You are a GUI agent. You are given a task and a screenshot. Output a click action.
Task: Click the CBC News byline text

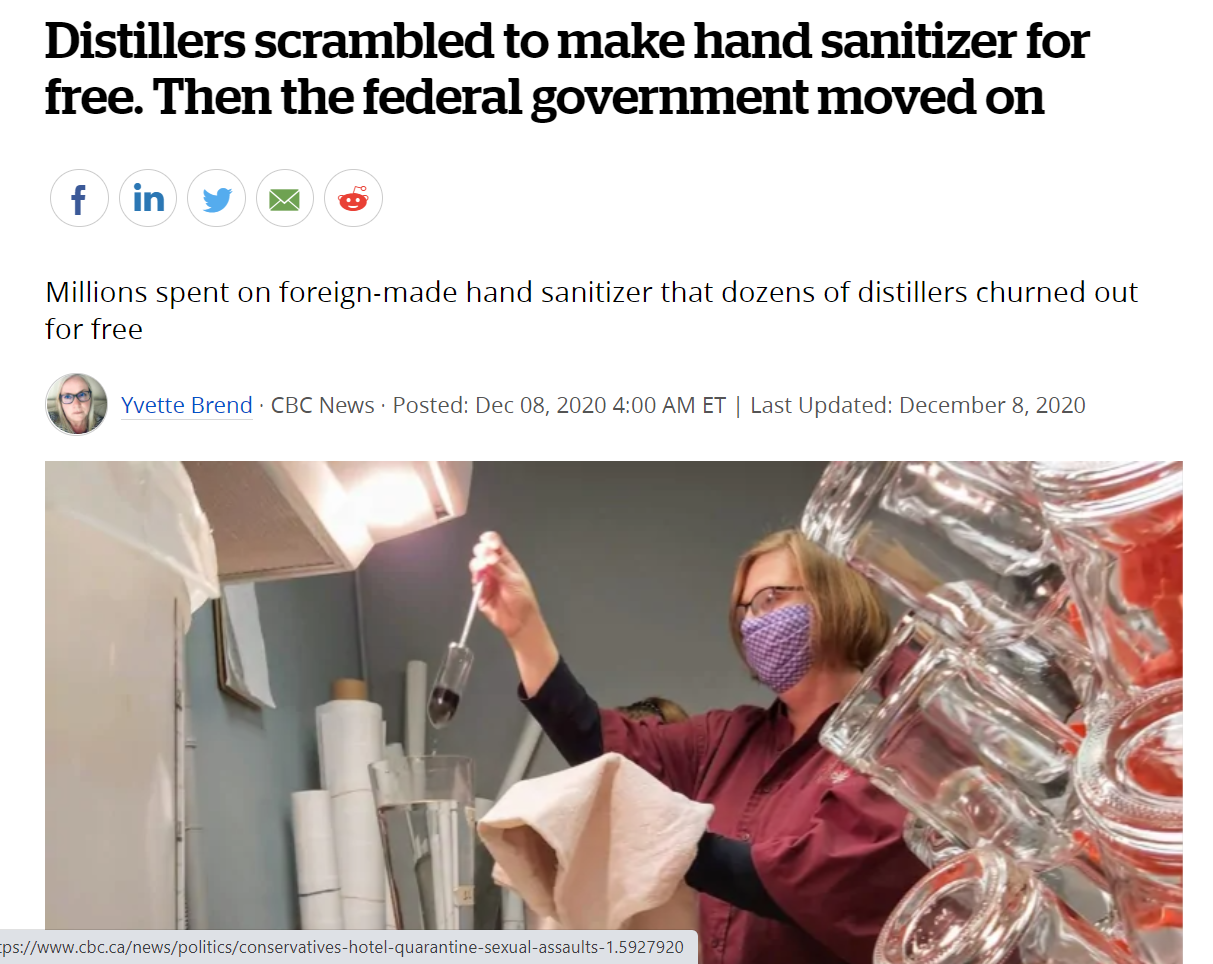[323, 405]
